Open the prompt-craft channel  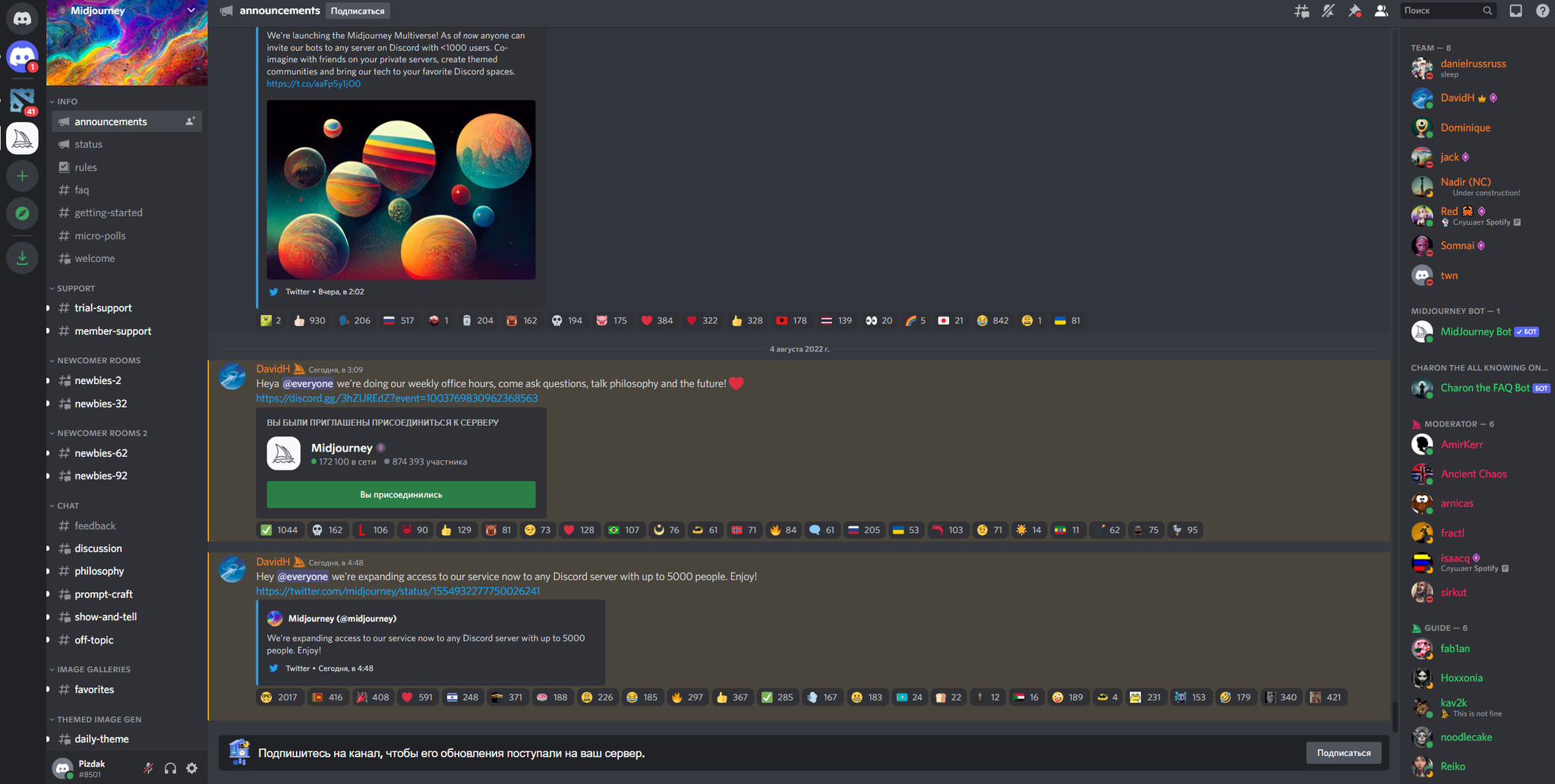(127, 594)
